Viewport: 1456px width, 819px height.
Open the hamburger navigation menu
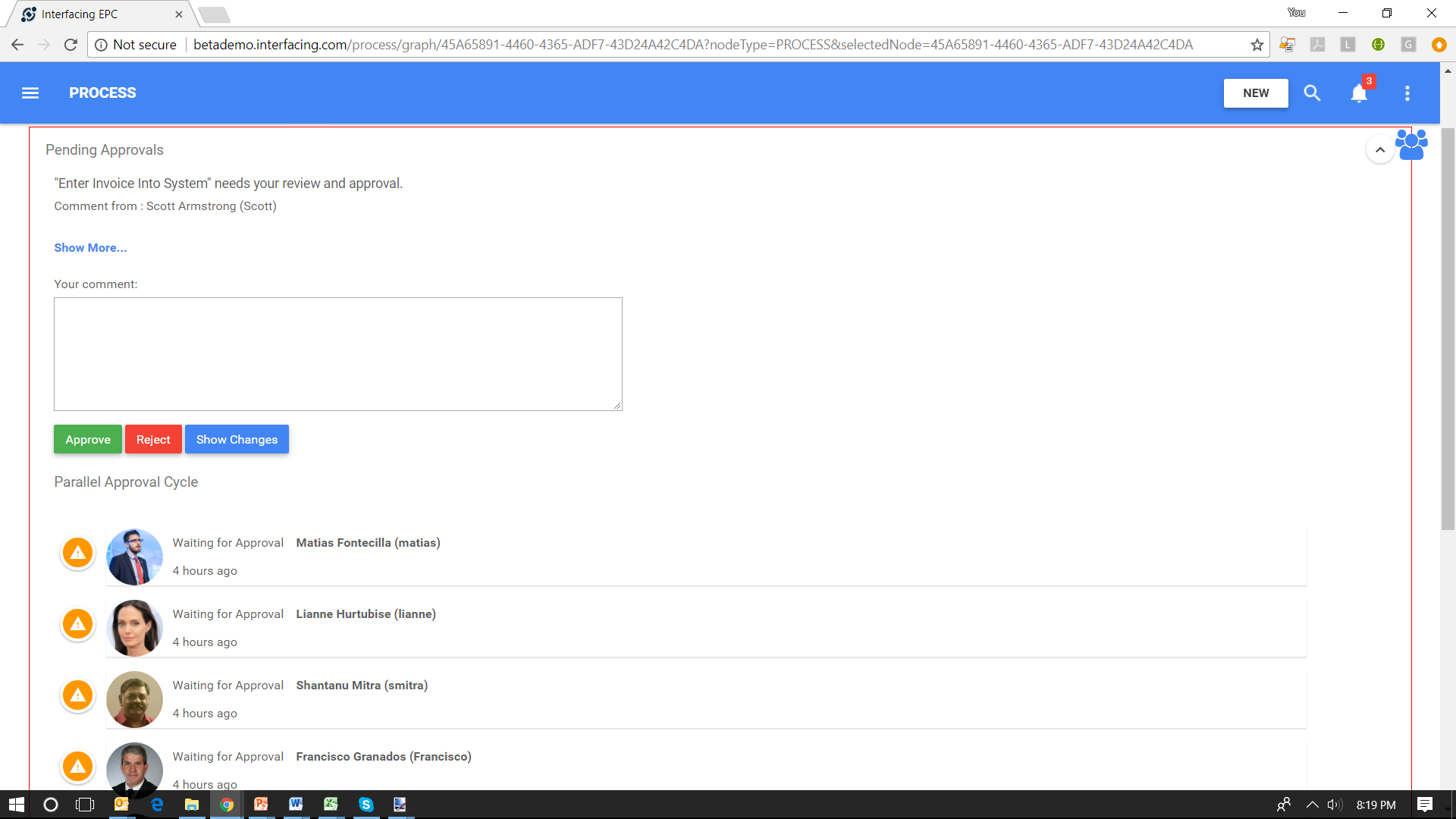pos(30,93)
